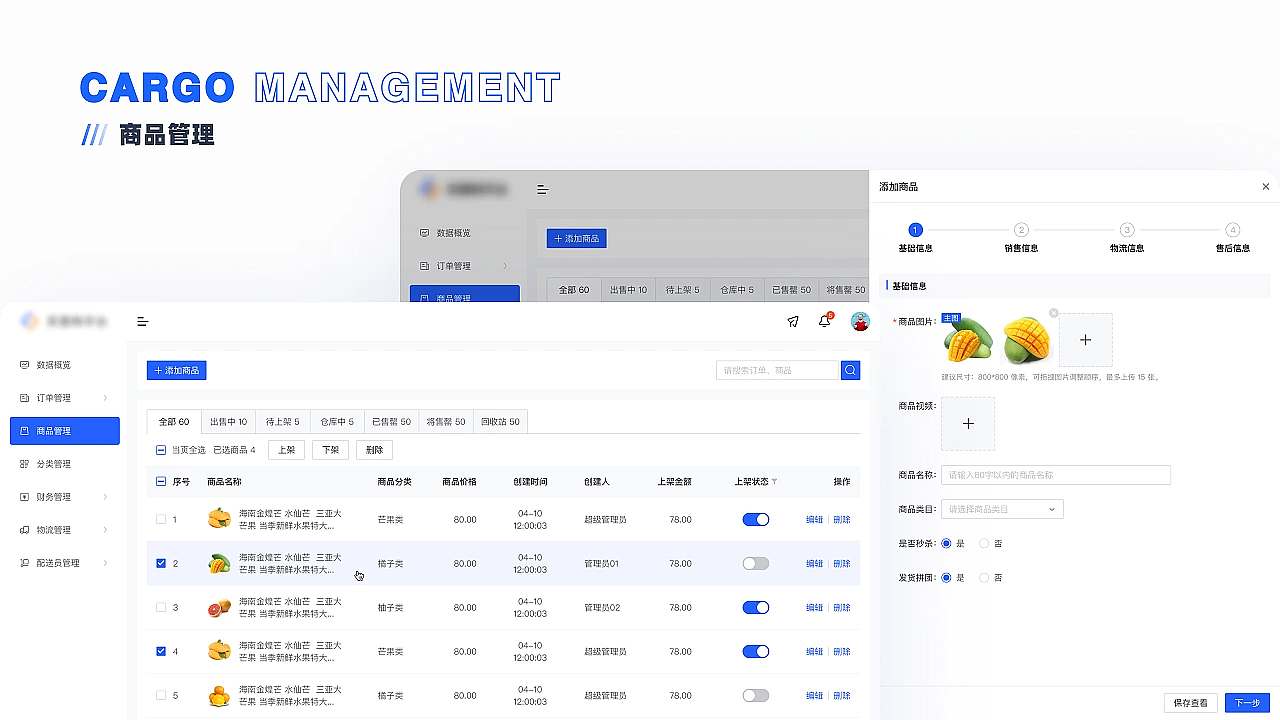
Task: Click the blue search magnifier button
Action: click(x=851, y=370)
